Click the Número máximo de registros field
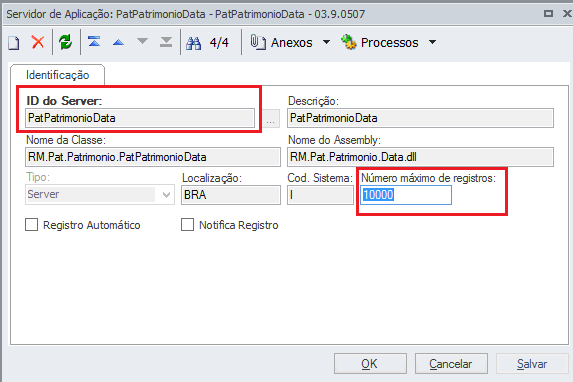 (406, 195)
